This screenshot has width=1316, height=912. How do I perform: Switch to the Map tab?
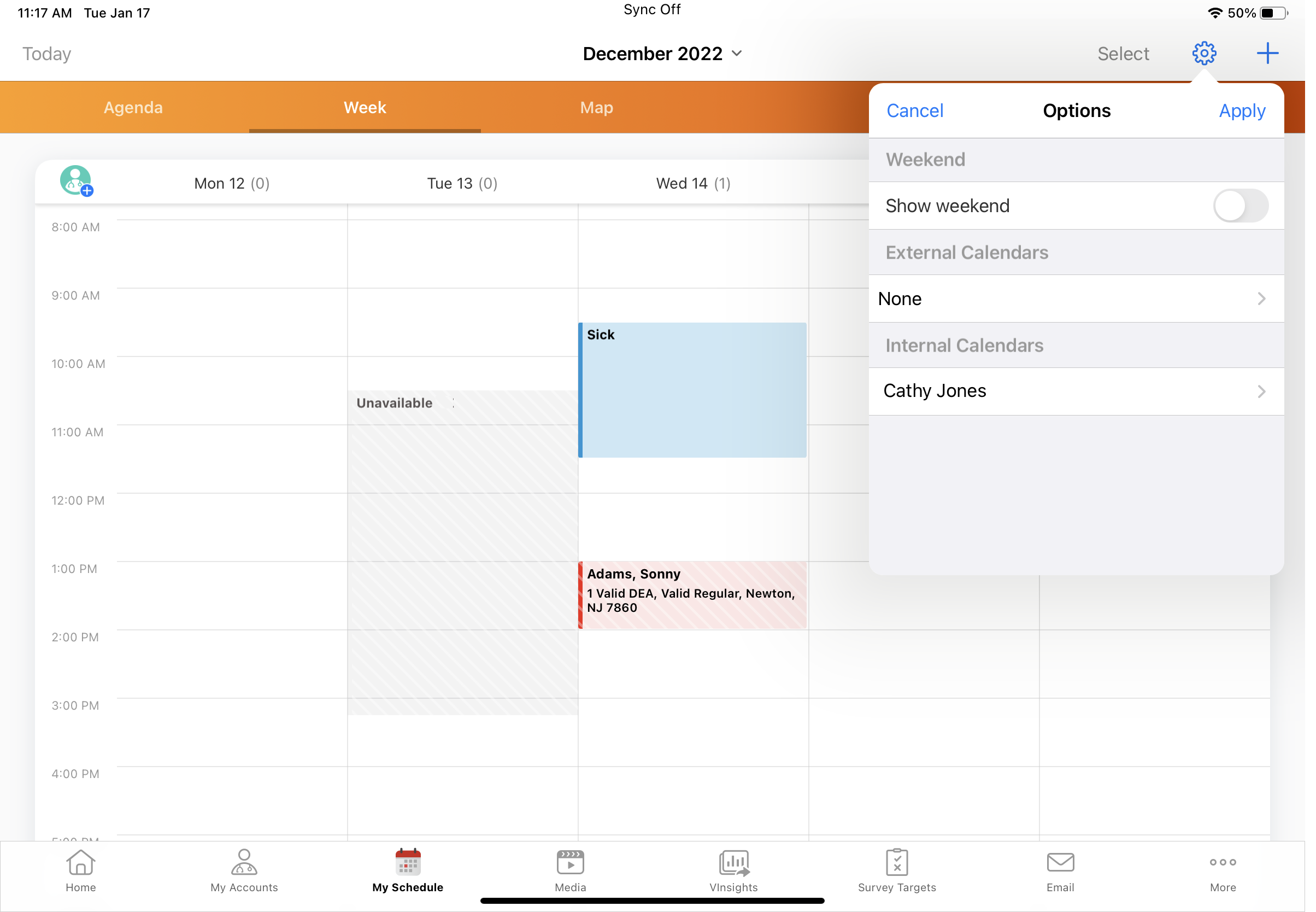point(596,107)
